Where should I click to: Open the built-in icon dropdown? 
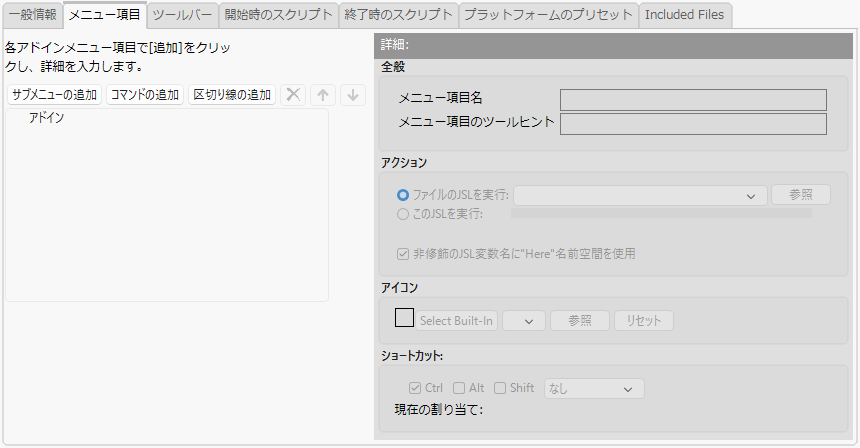click(524, 321)
